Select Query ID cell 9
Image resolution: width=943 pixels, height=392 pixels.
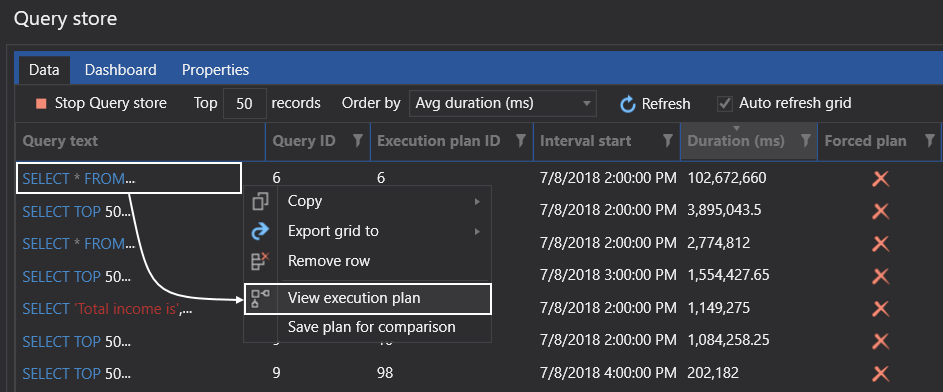(x=276, y=373)
